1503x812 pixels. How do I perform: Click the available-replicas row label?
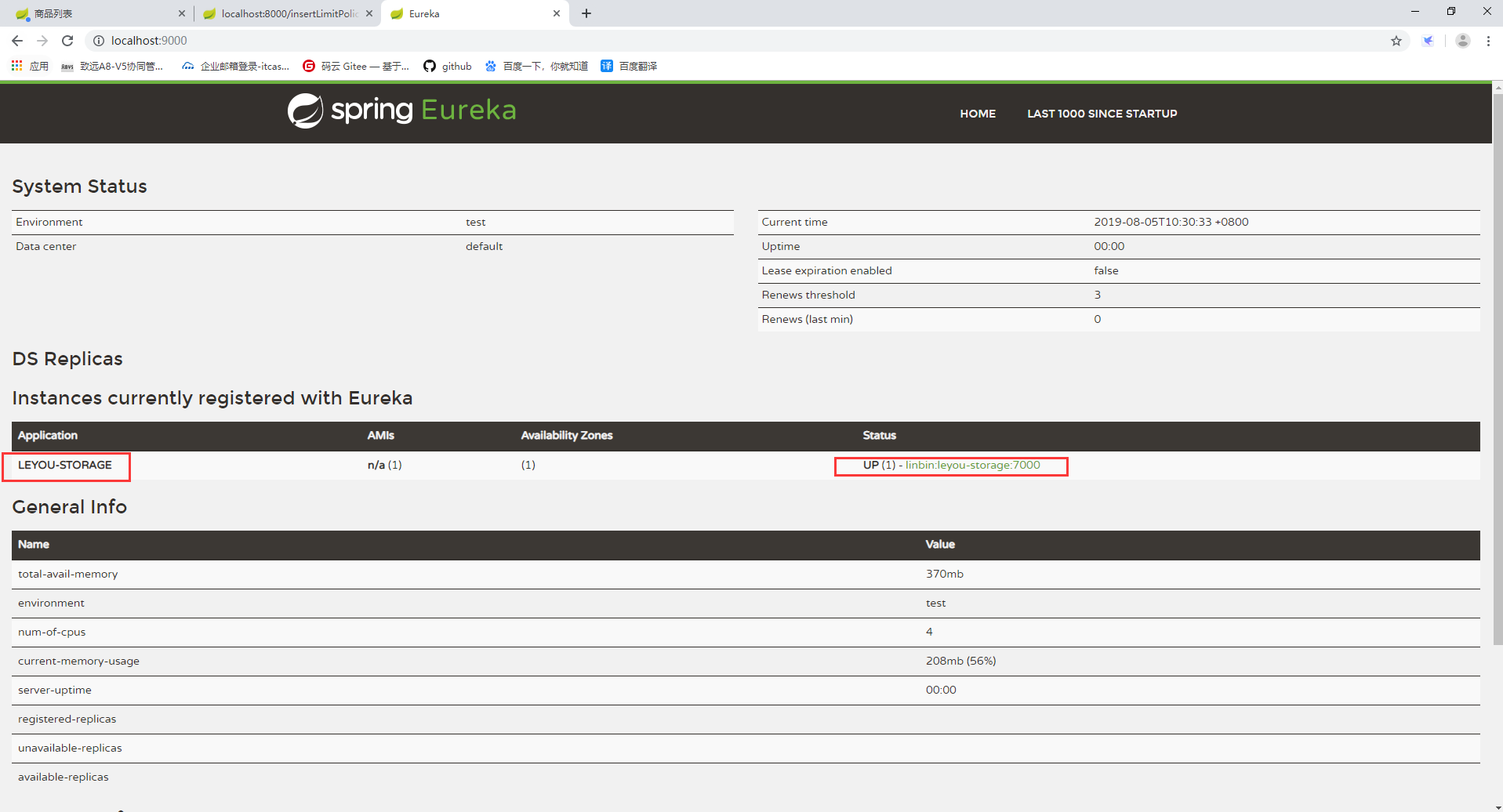(x=63, y=777)
